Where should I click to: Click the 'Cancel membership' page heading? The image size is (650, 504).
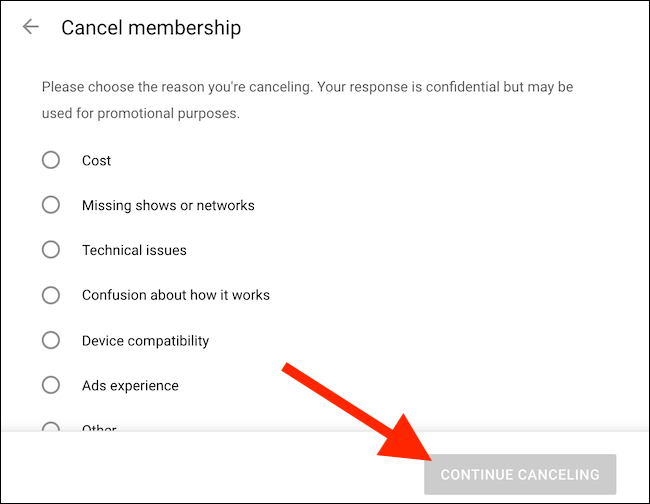click(151, 27)
